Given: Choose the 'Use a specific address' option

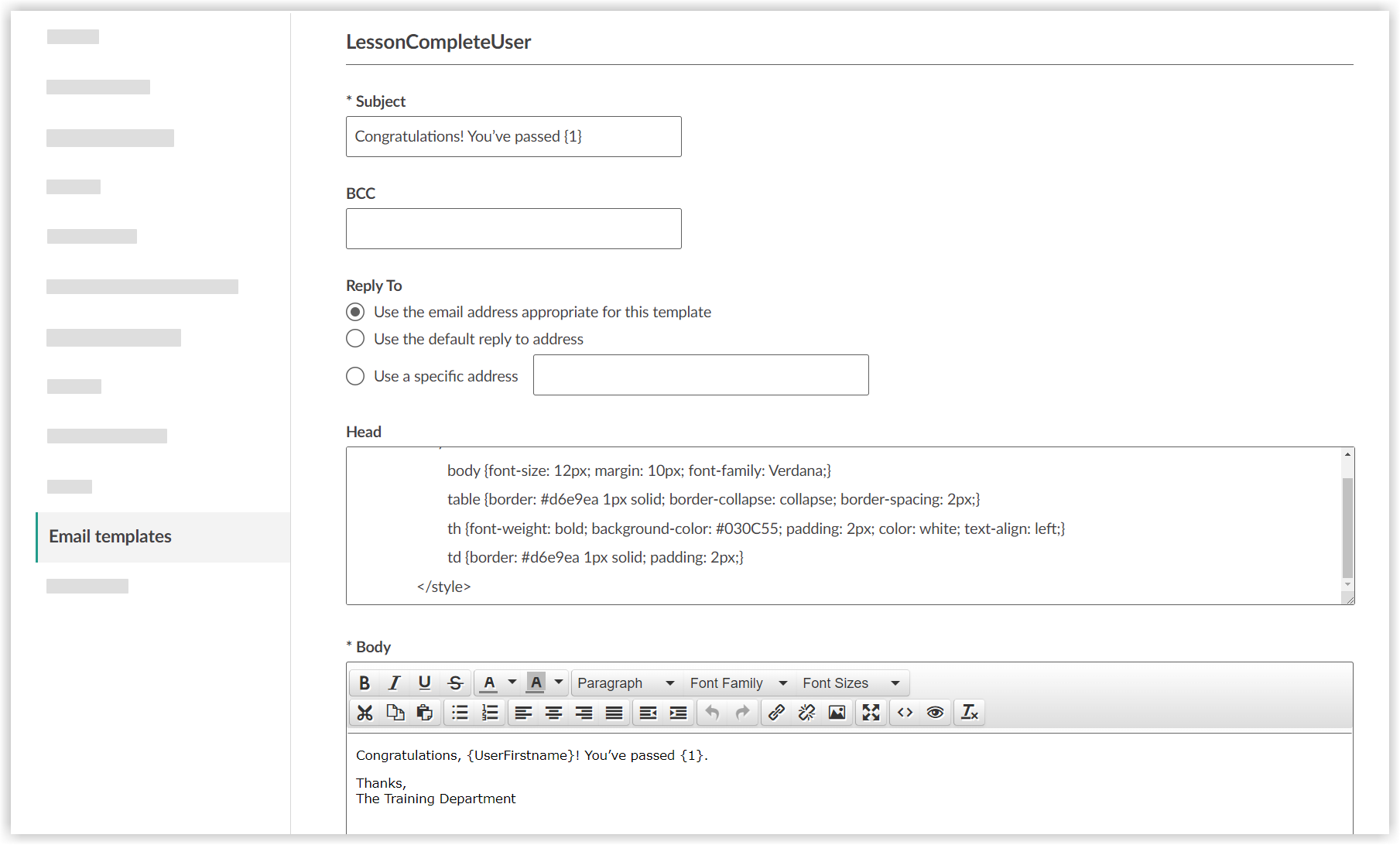Looking at the screenshot, I should (355, 376).
